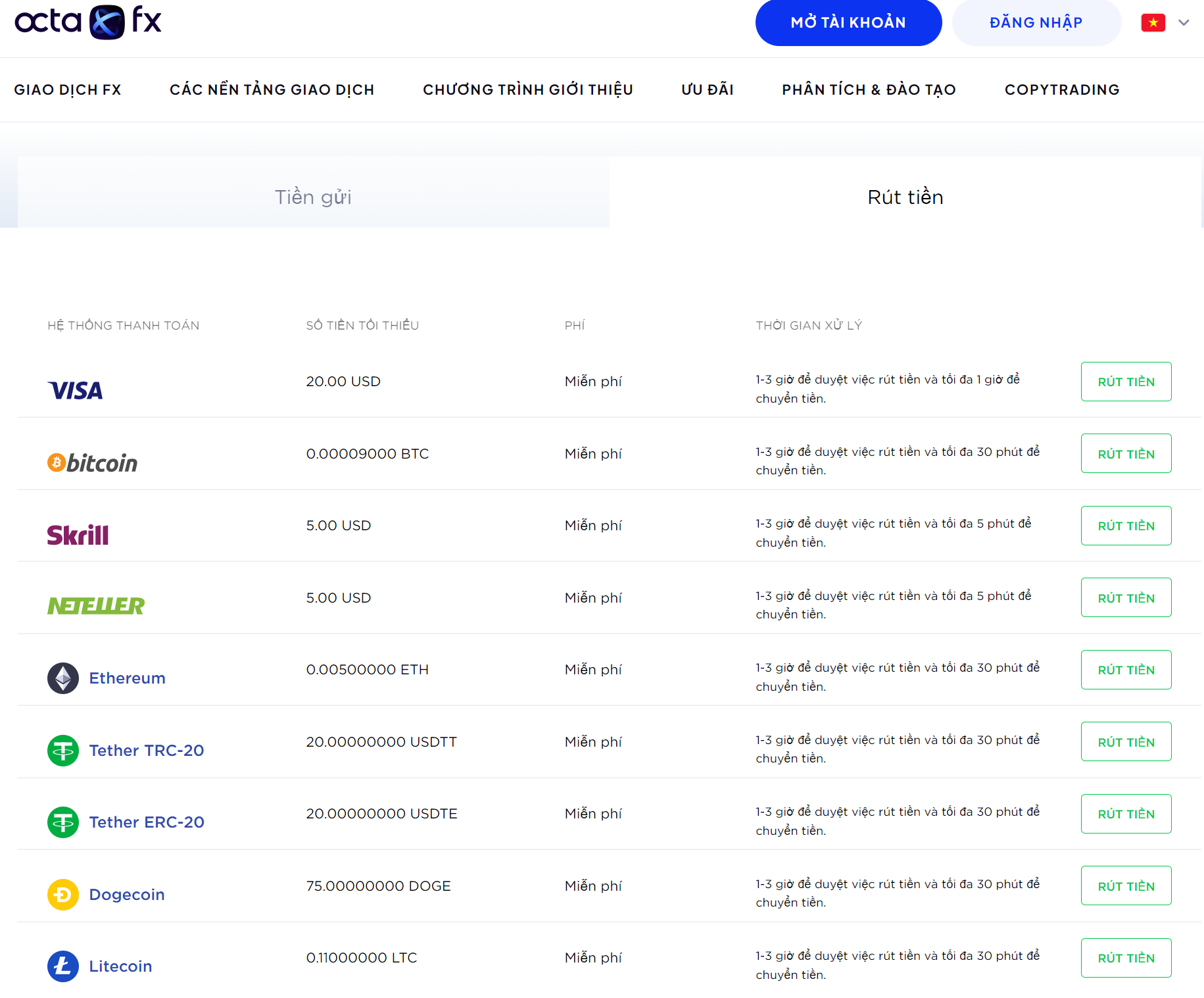Click the Tether ERC-20 coin icon

63,822
